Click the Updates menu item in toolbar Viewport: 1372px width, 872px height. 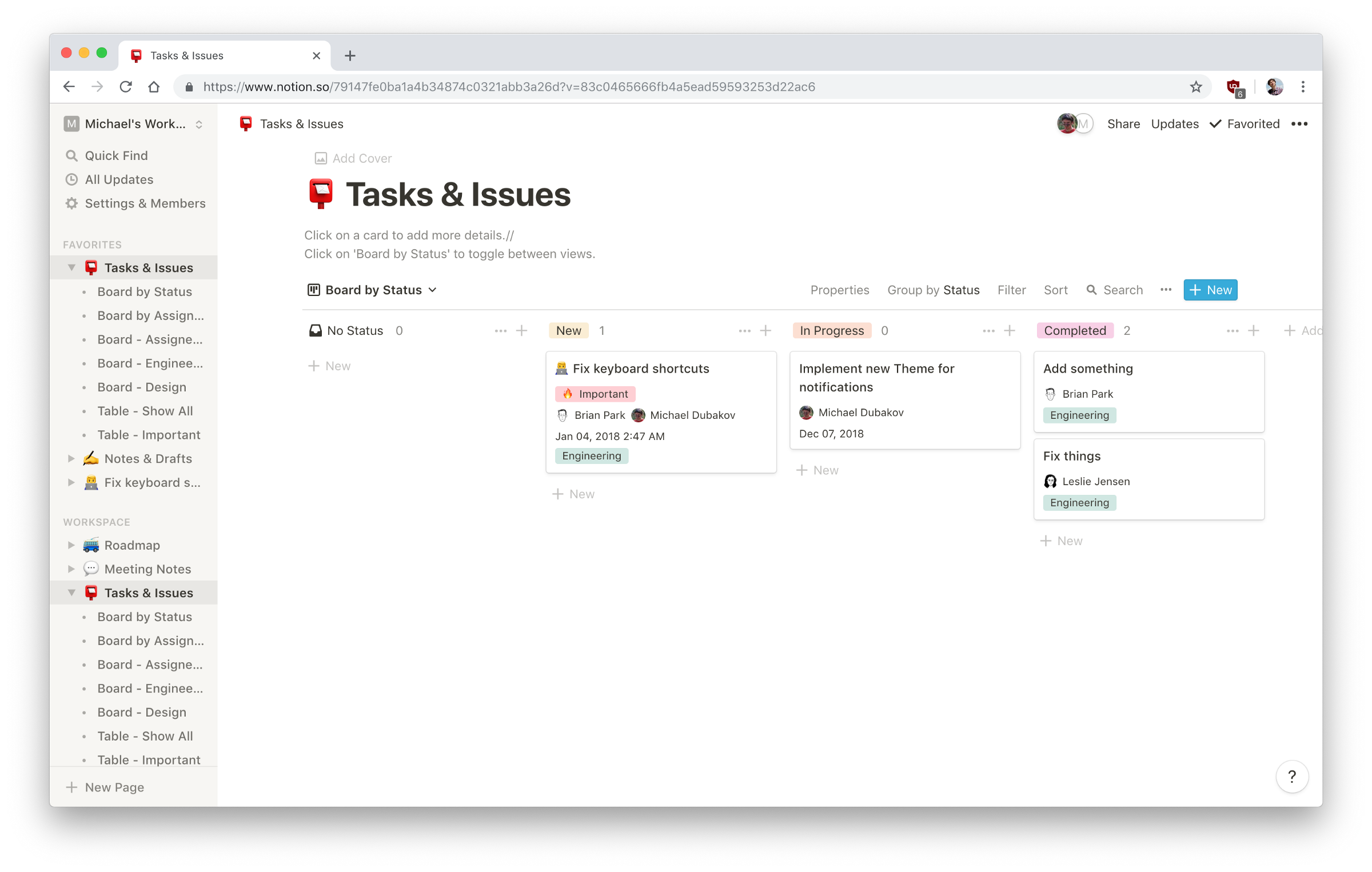pos(1175,123)
